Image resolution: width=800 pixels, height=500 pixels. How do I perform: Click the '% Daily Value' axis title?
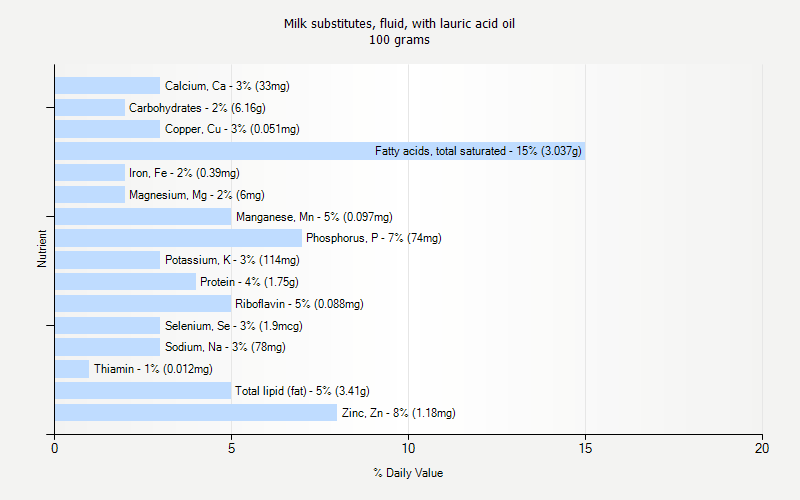tap(408, 473)
